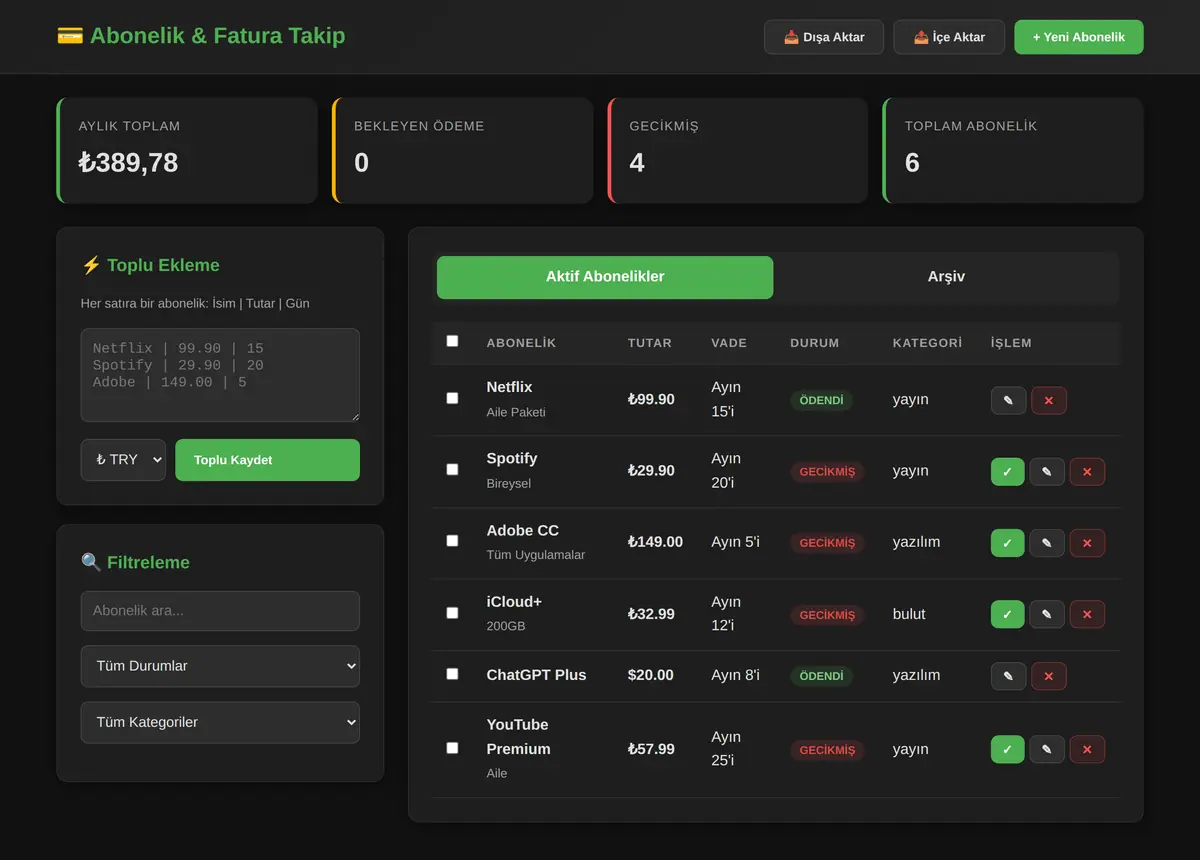Expand the Tüm Durumlar status filter
The image size is (1200, 860).
[220, 666]
